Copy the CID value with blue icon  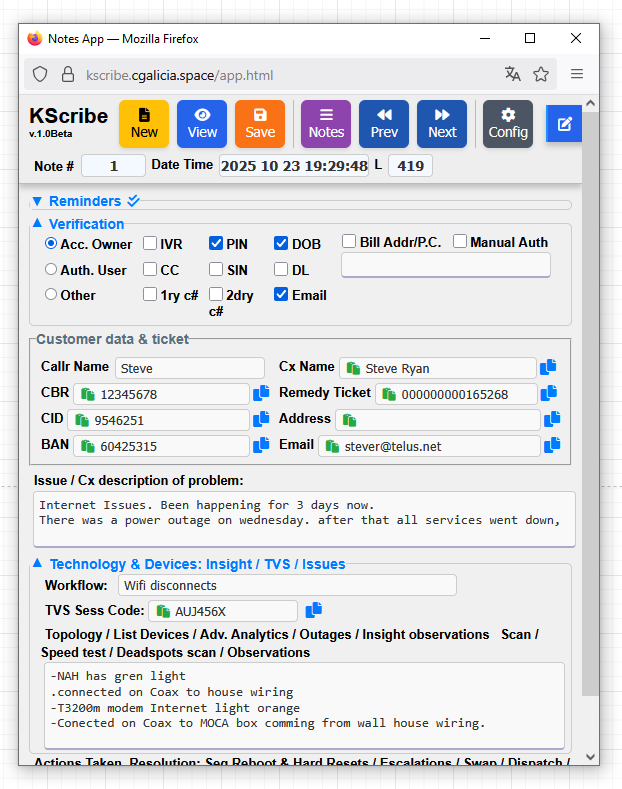[261, 419]
